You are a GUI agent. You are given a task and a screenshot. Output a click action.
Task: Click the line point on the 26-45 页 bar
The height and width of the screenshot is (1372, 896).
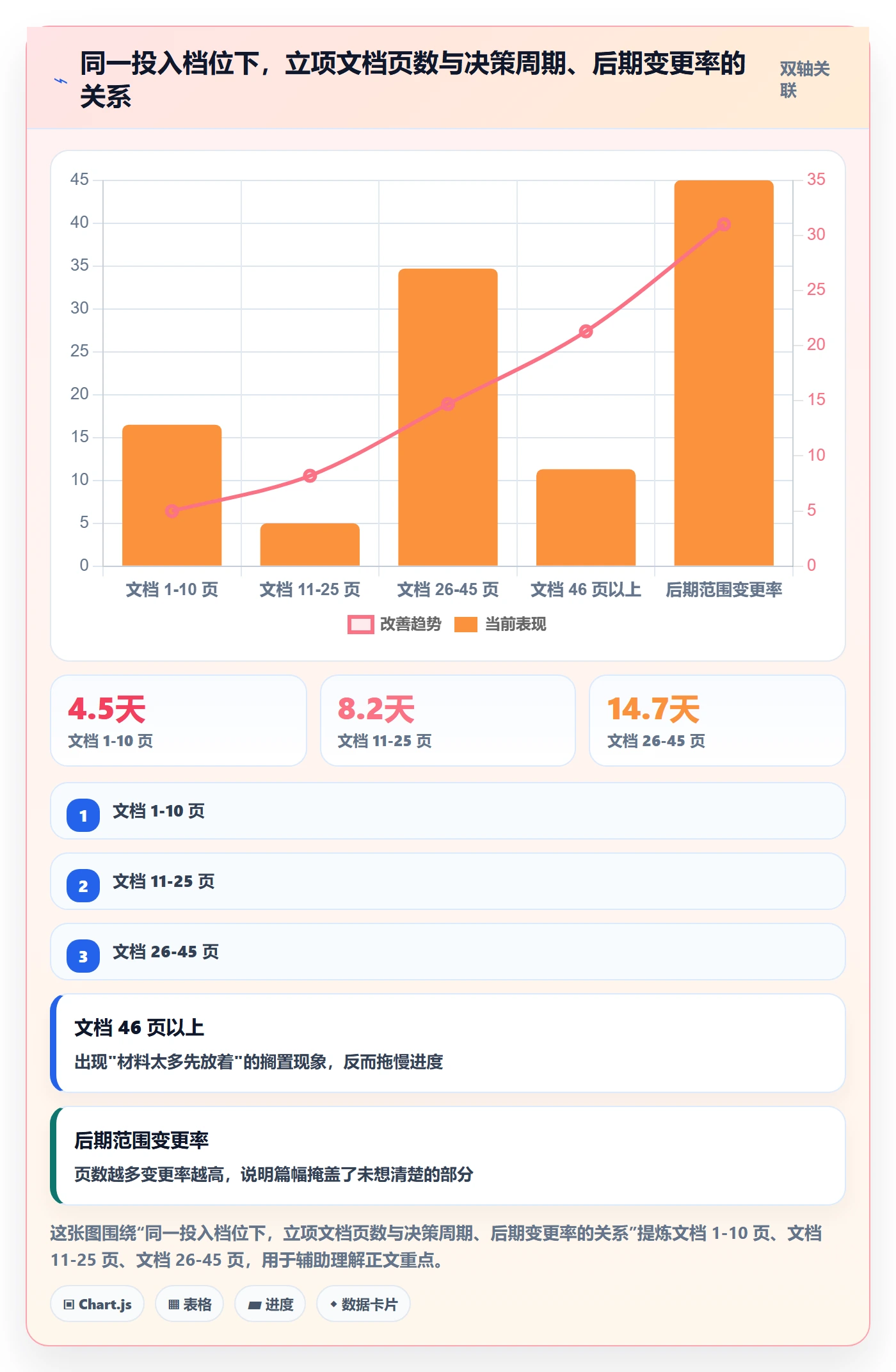(x=448, y=404)
